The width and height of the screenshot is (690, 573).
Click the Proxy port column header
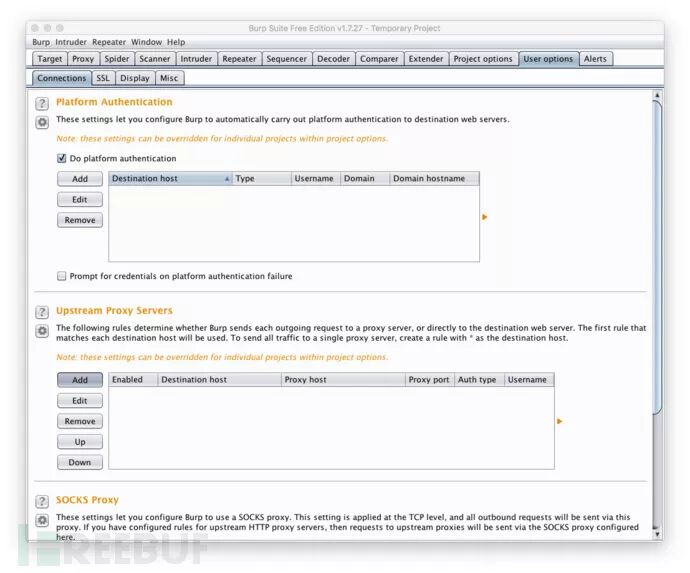[x=429, y=379]
